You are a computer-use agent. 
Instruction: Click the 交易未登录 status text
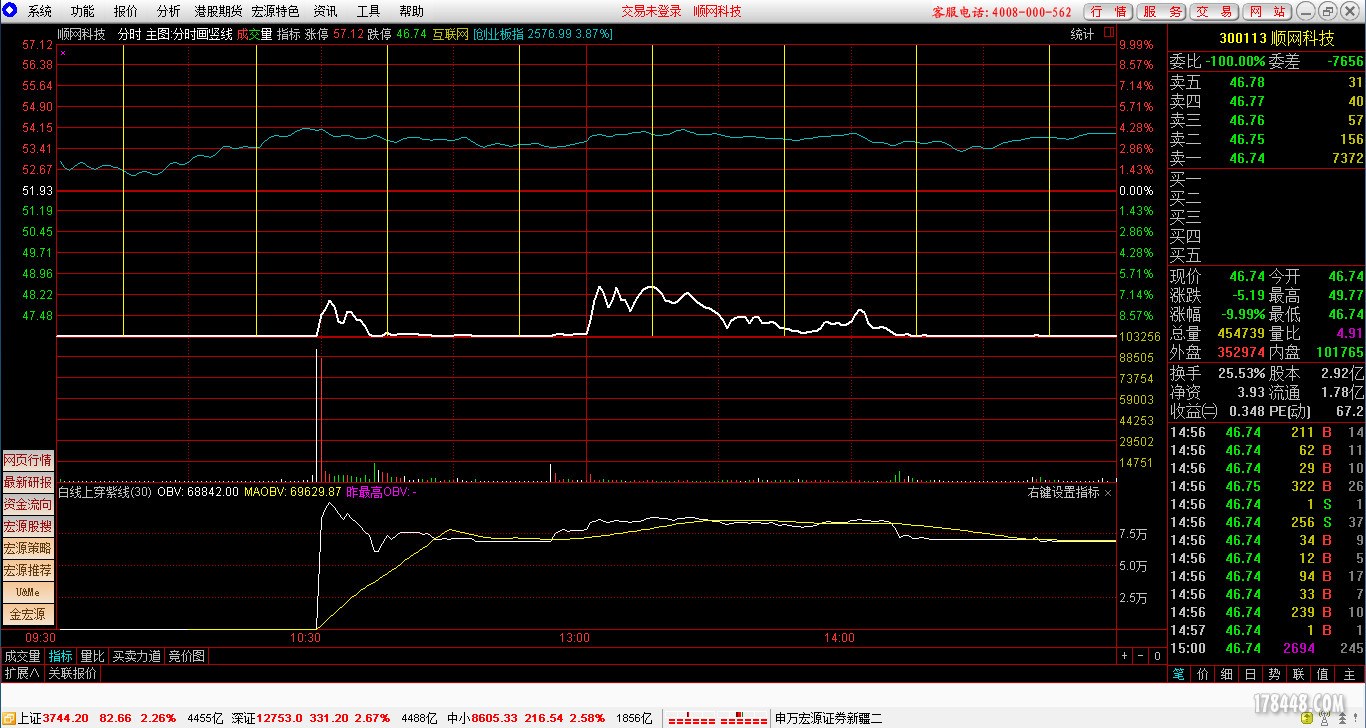coord(652,12)
